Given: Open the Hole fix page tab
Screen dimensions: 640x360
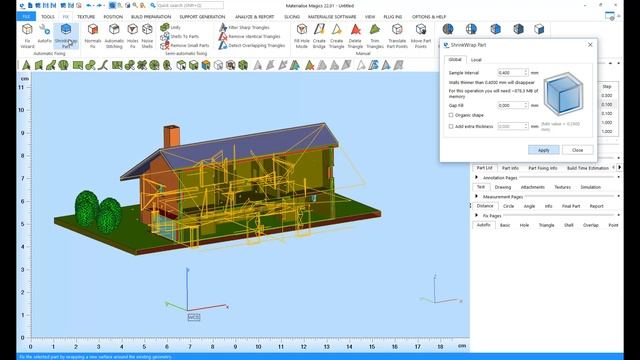Looking at the screenshot, I should [524, 225].
